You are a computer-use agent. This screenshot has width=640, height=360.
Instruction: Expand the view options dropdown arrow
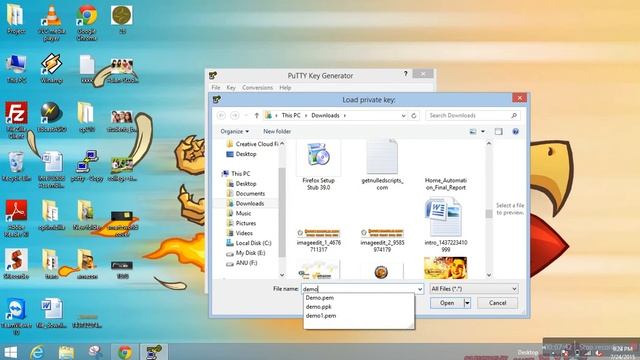point(483,131)
